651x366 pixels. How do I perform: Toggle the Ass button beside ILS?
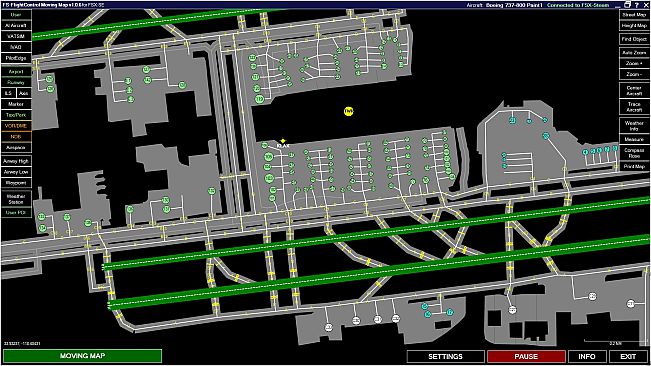click(23, 93)
